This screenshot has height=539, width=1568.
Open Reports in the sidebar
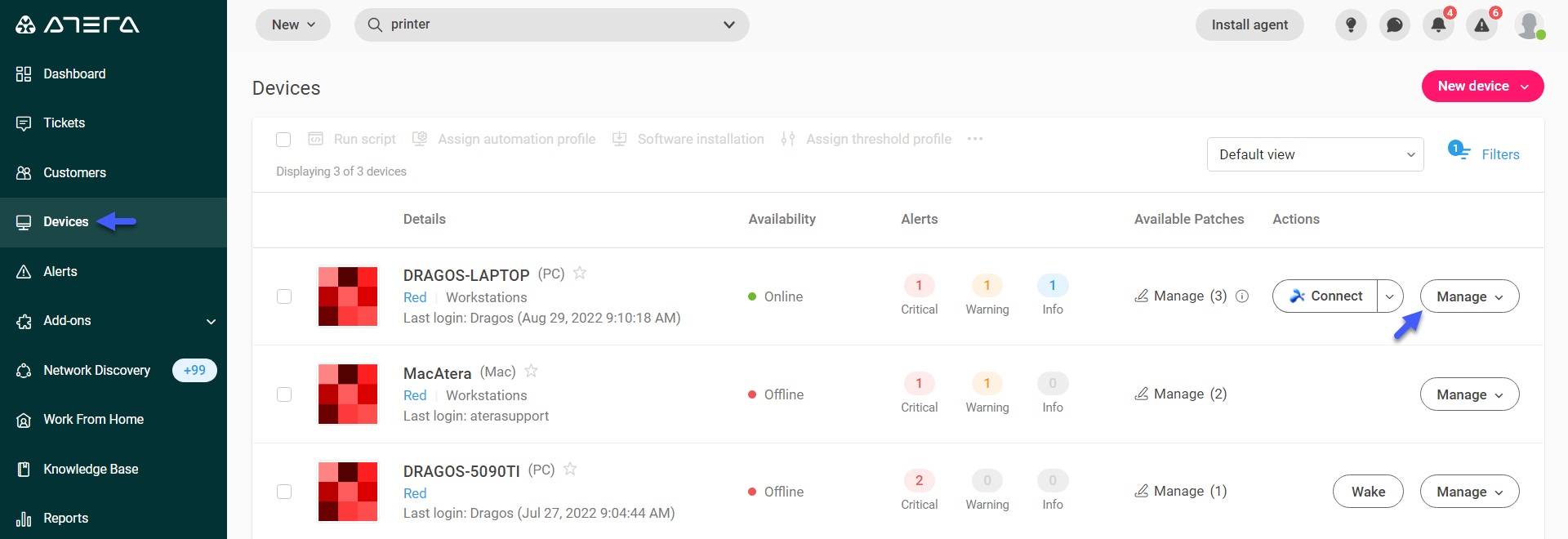point(114,519)
